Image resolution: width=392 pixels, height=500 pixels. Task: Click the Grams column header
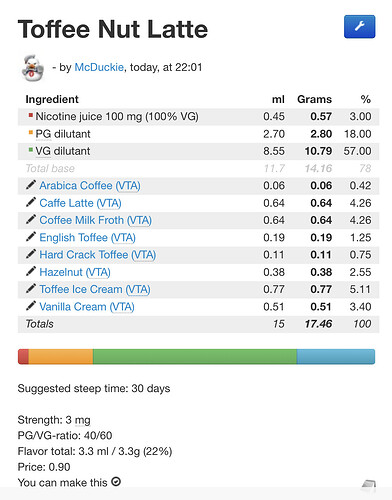[x=314, y=99]
